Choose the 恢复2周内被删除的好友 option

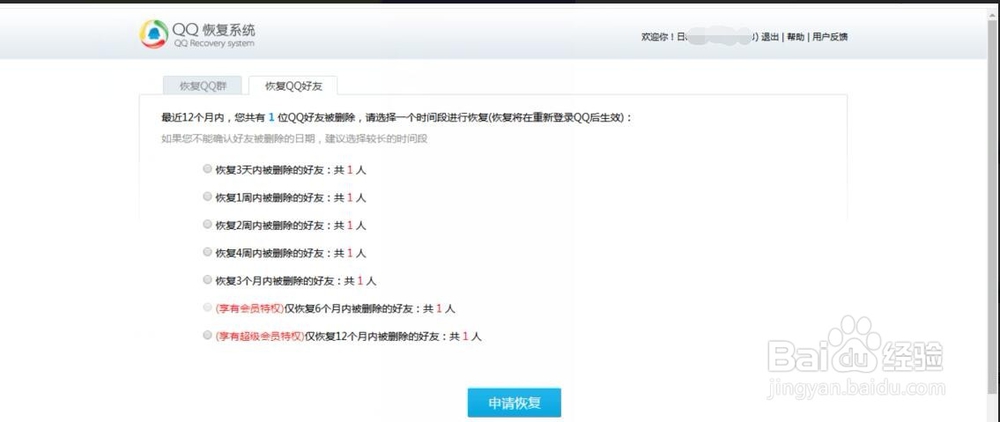(x=207, y=224)
